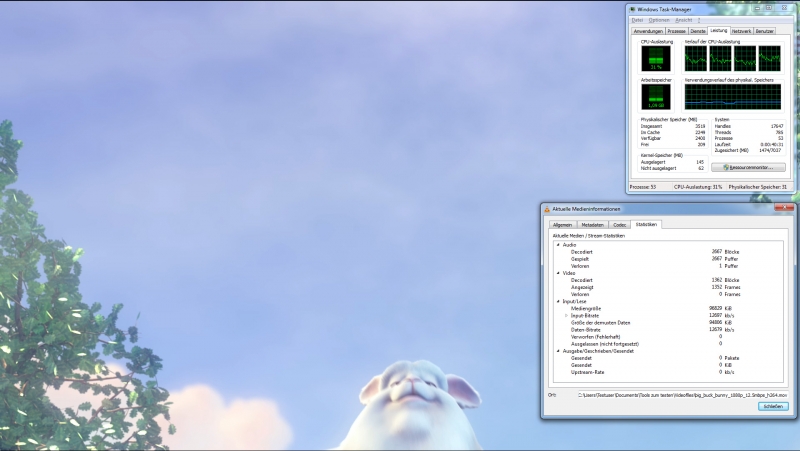Select the Ausgelassen (nicht fortgesetzt) row
800x451 pixels.
[x=668, y=344]
